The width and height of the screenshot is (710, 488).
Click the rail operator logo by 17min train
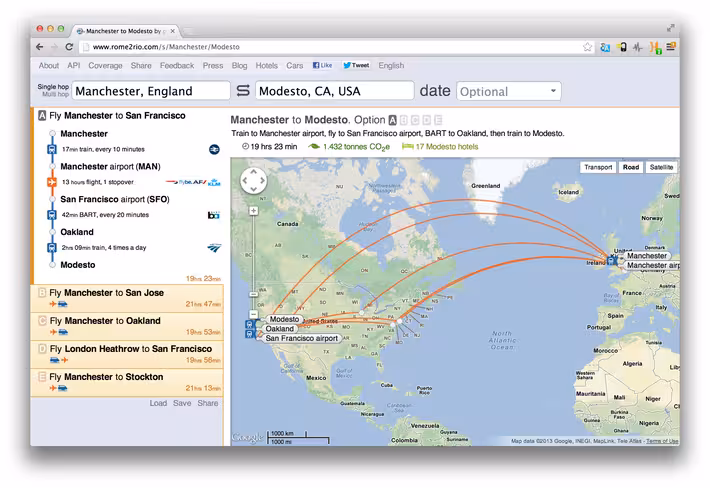(x=214, y=149)
